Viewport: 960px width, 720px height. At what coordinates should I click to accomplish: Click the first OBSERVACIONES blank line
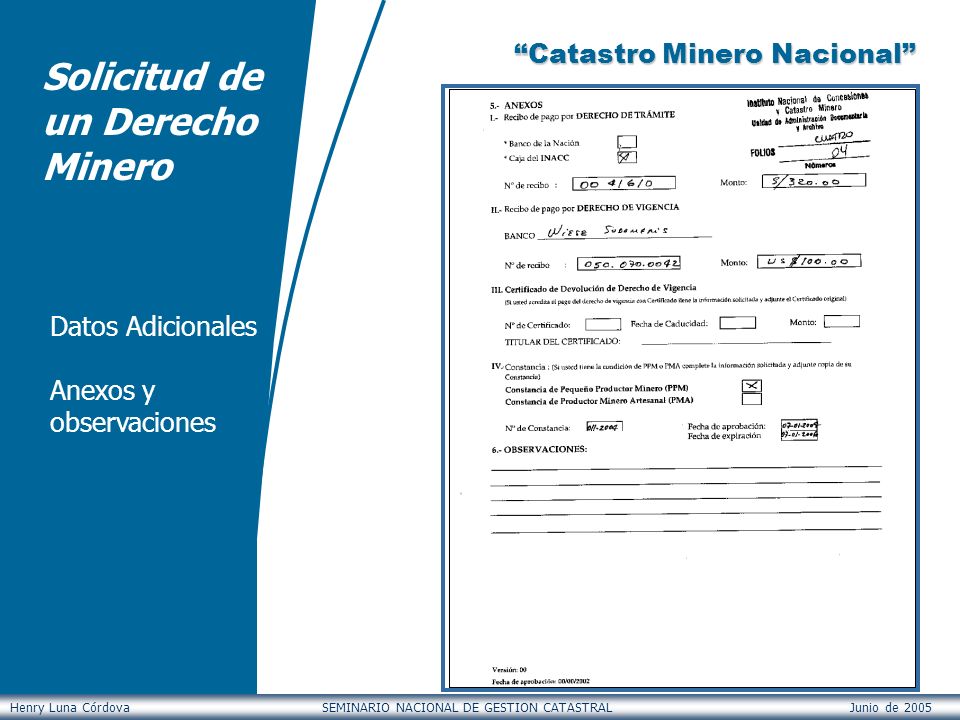point(686,468)
